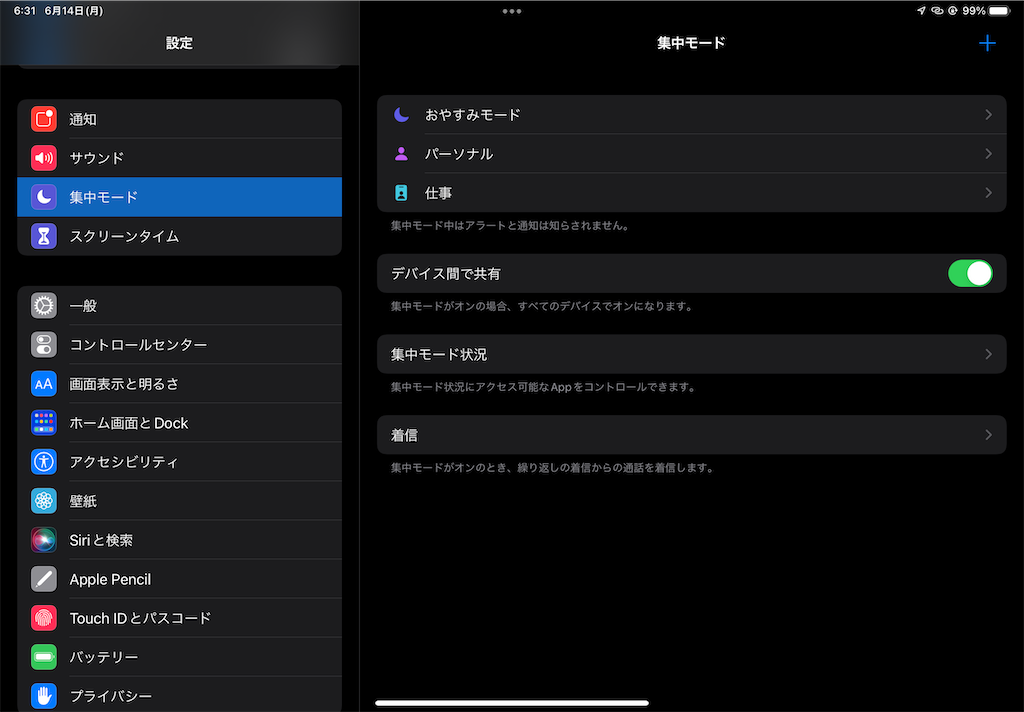The height and width of the screenshot is (712, 1024).
Task: Expand 着信 row chevron
Action: coord(988,435)
